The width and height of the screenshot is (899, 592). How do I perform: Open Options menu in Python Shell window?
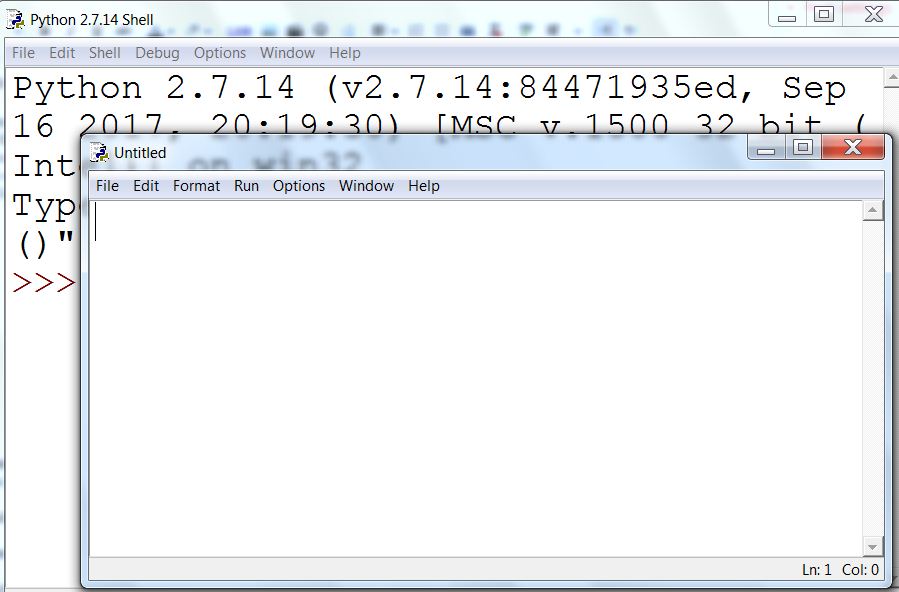coord(220,53)
